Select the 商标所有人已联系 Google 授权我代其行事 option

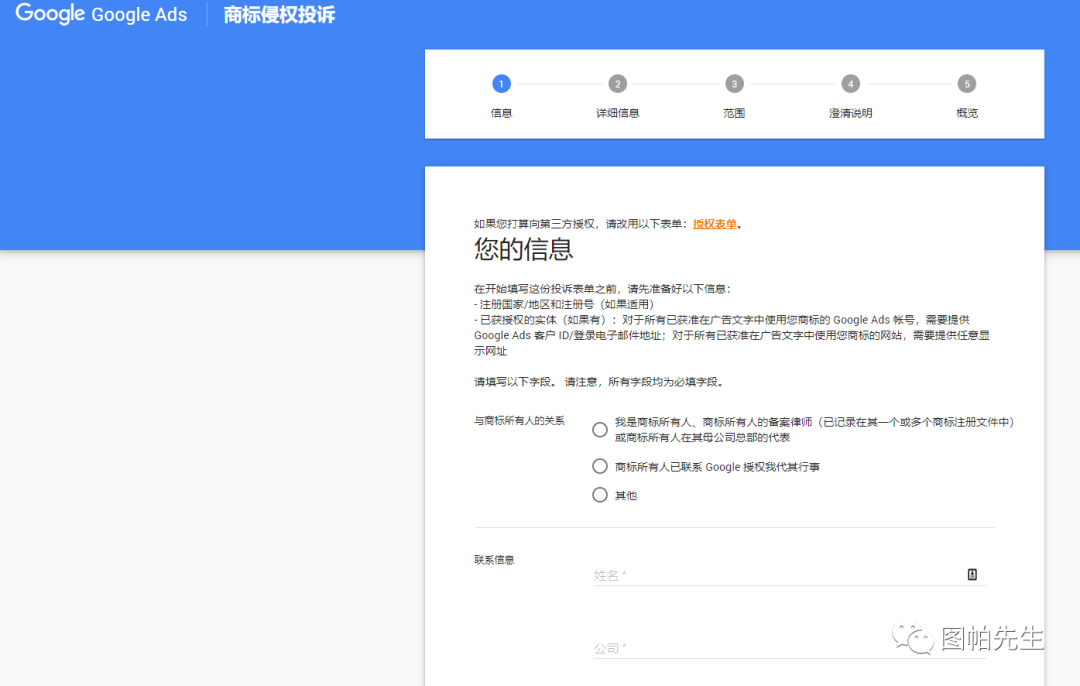tap(600, 466)
